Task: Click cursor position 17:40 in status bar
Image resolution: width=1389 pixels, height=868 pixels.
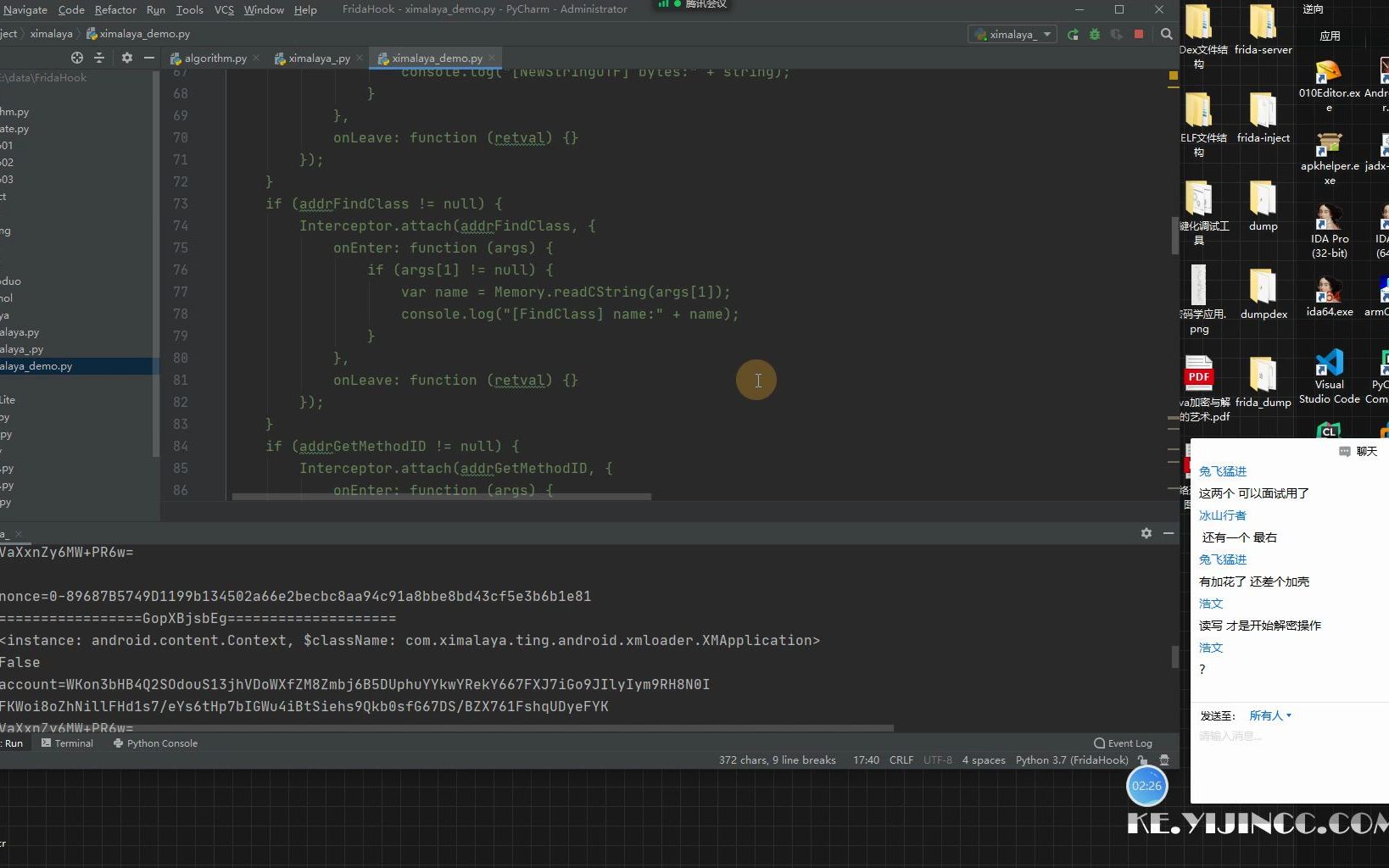Action: pyautogui.click(x=866, y=760)
